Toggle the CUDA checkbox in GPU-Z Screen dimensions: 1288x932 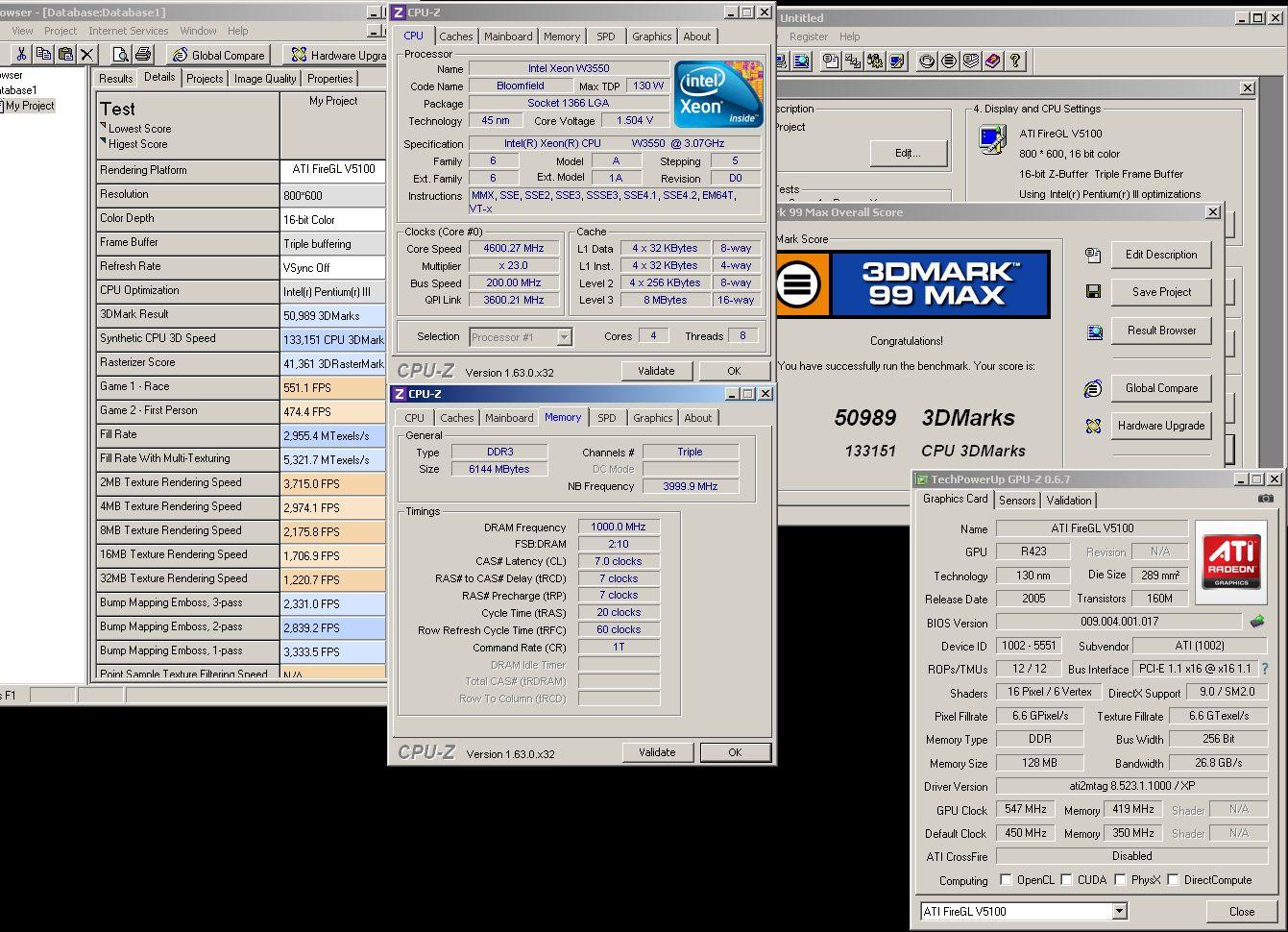click(1066, 879)
